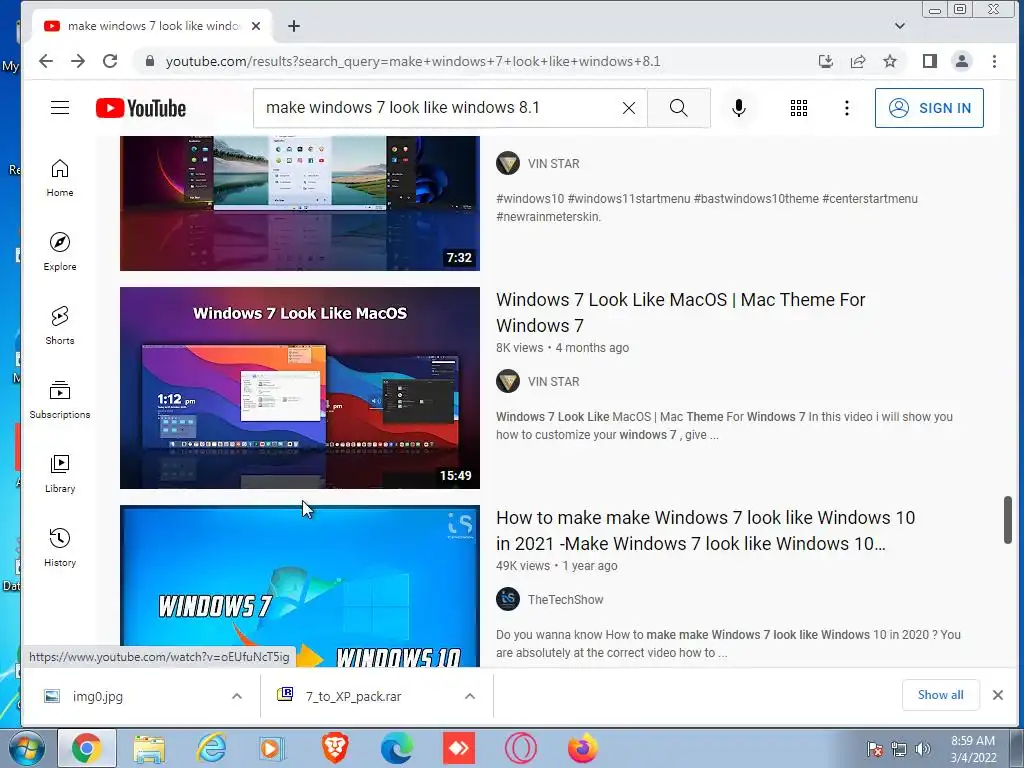The image size is (1024, 768).
Task: Open the Chrome side panel icon
Action: [930, 61]
